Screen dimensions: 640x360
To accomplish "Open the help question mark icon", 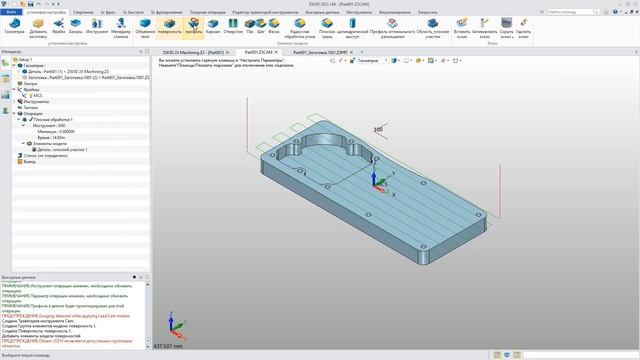I will pos(616,12).
